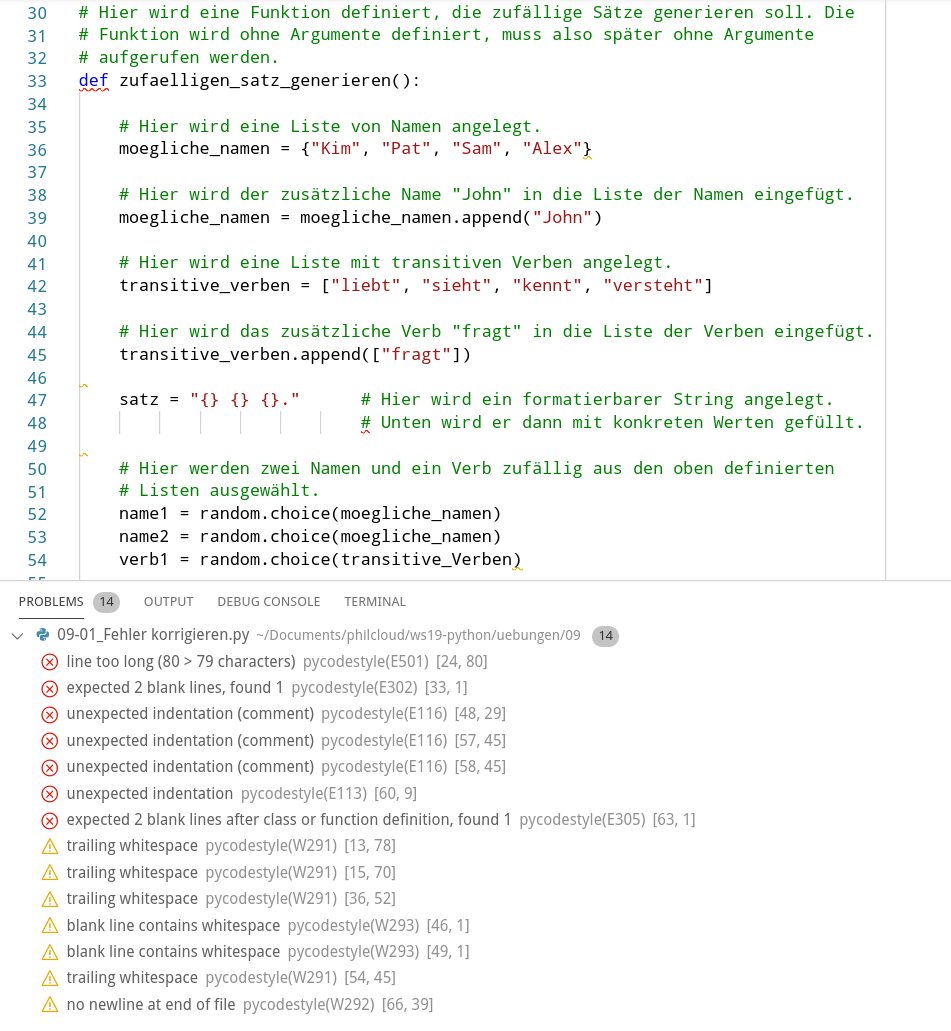Collapse the 09-01_Fehler korrigieren.py problems group
Viewport: 951px width, 1031px height.
tap(18, 636)
